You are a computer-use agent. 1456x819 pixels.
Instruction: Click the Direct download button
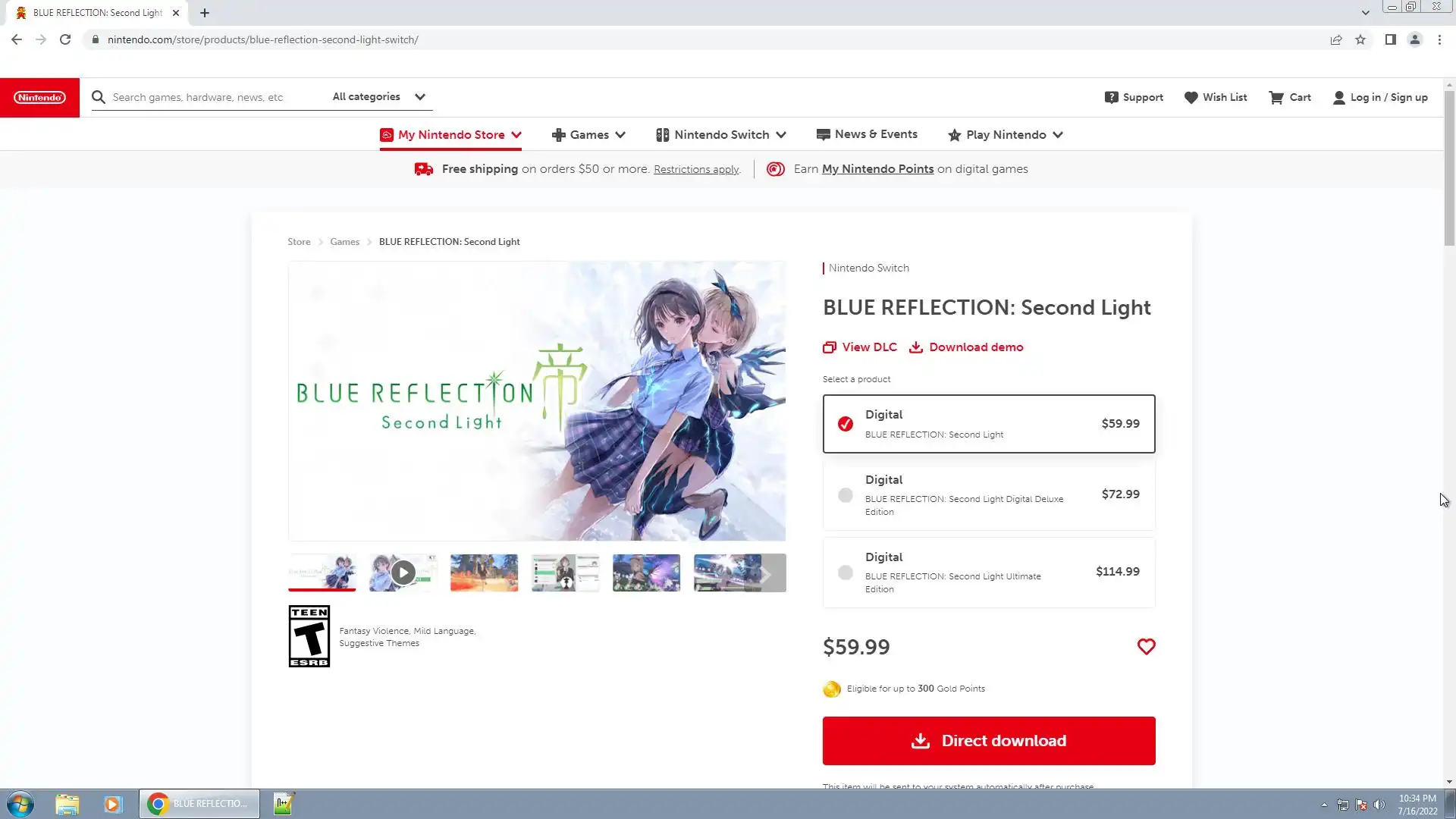[x=988, y=741]
